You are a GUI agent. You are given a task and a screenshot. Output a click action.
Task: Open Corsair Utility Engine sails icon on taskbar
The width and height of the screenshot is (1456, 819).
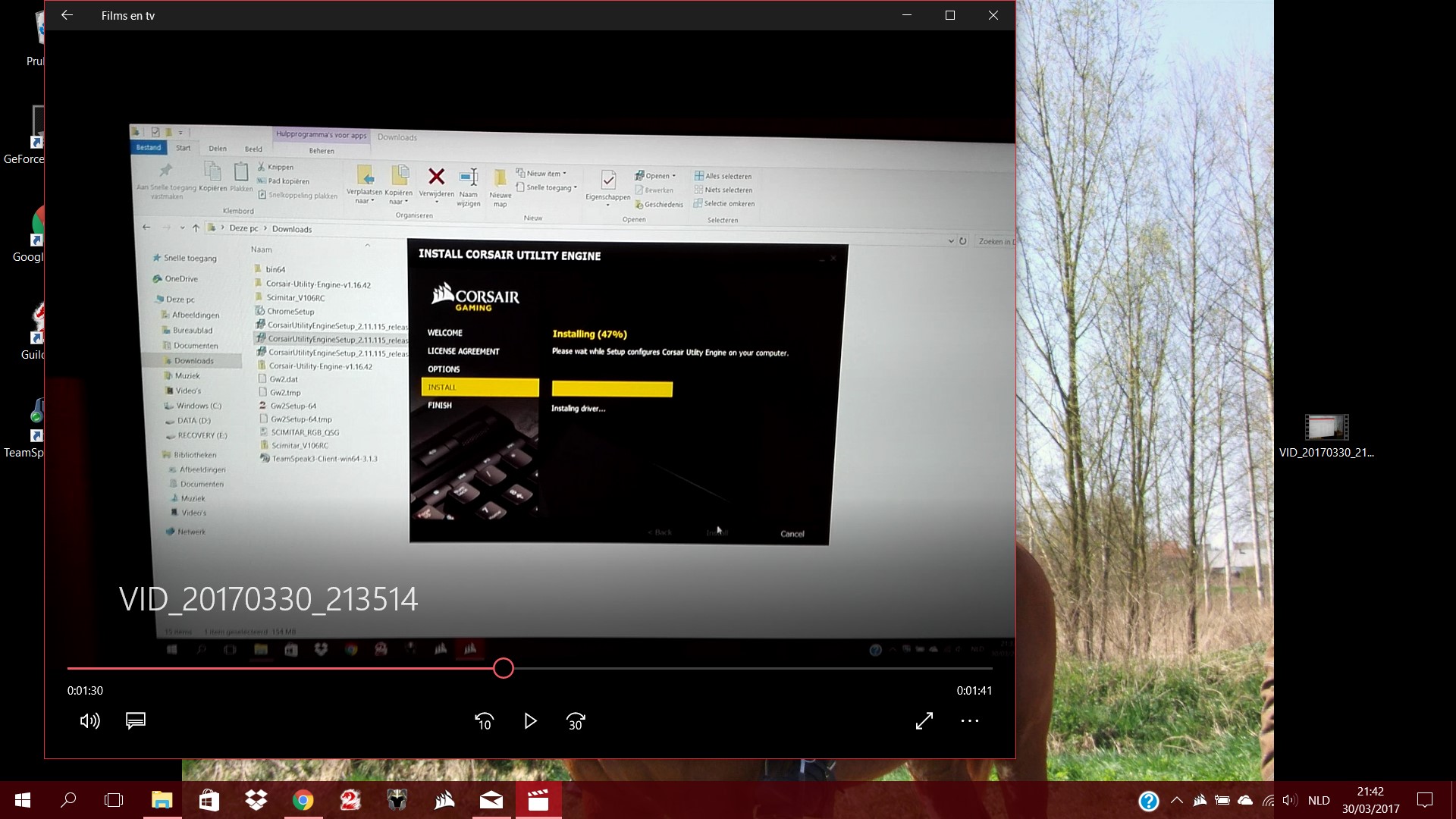pyautogui.click(x=444, y=800)
